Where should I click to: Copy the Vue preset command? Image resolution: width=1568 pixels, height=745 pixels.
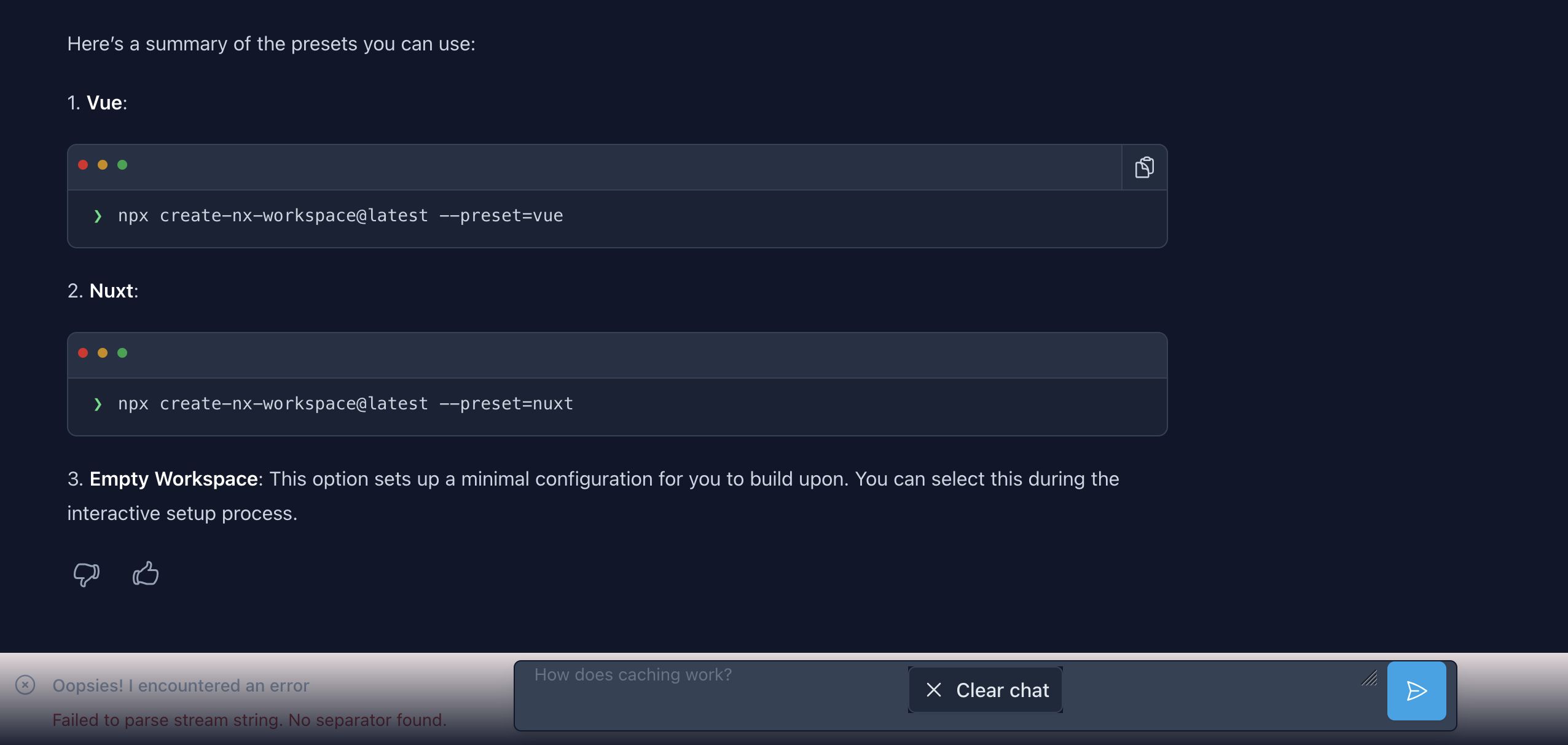pyautogui.click(x=1144, y=167)
